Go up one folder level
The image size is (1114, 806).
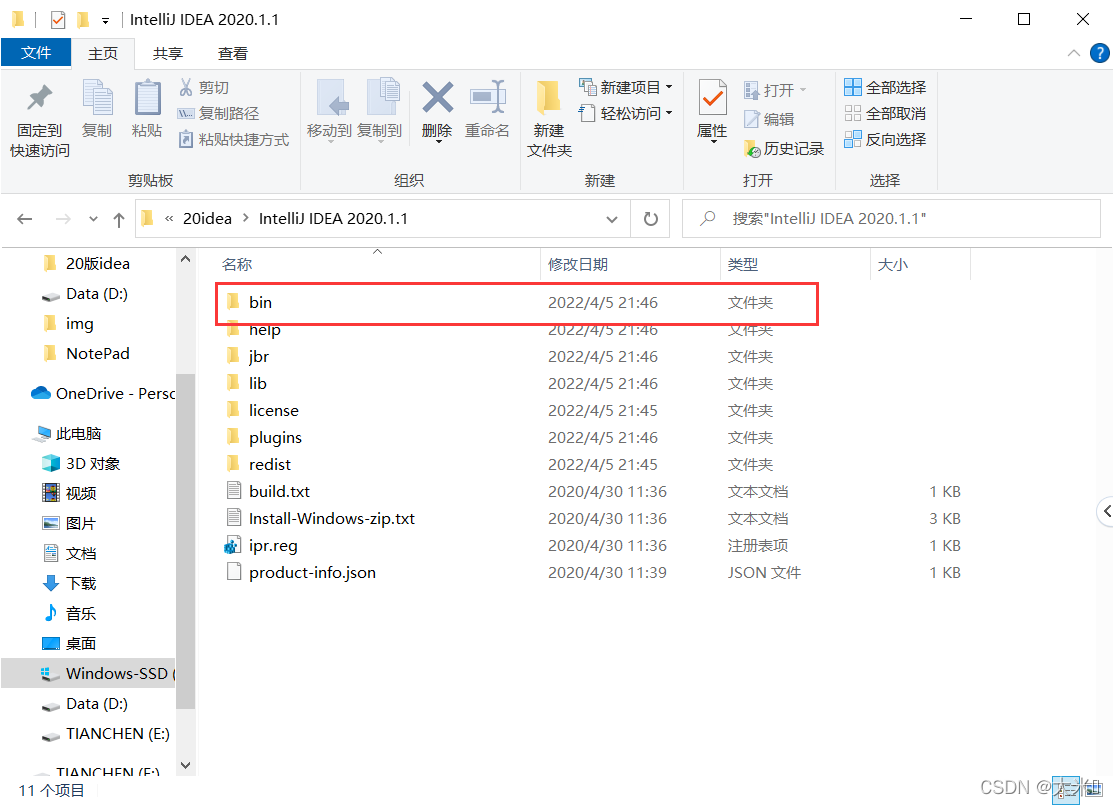pos(119,220)
